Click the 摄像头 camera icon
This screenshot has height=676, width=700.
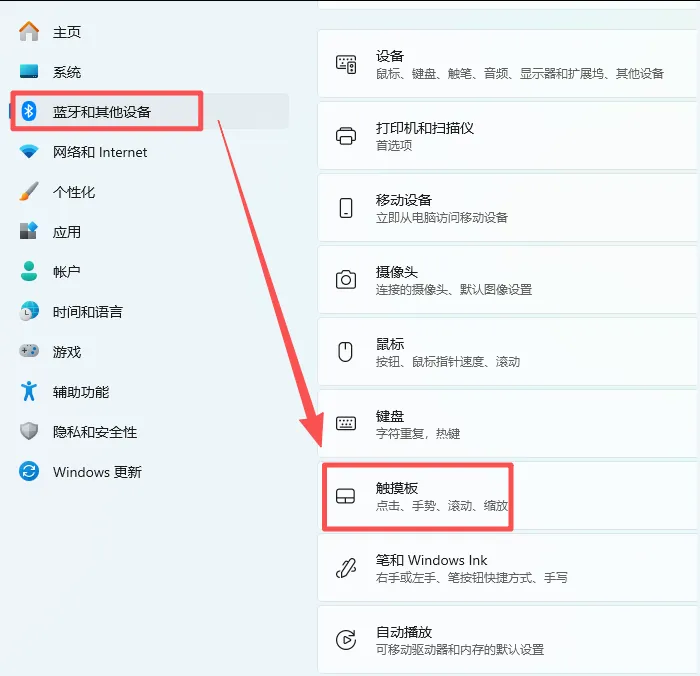pyautogui.click(x=346, y=280)
